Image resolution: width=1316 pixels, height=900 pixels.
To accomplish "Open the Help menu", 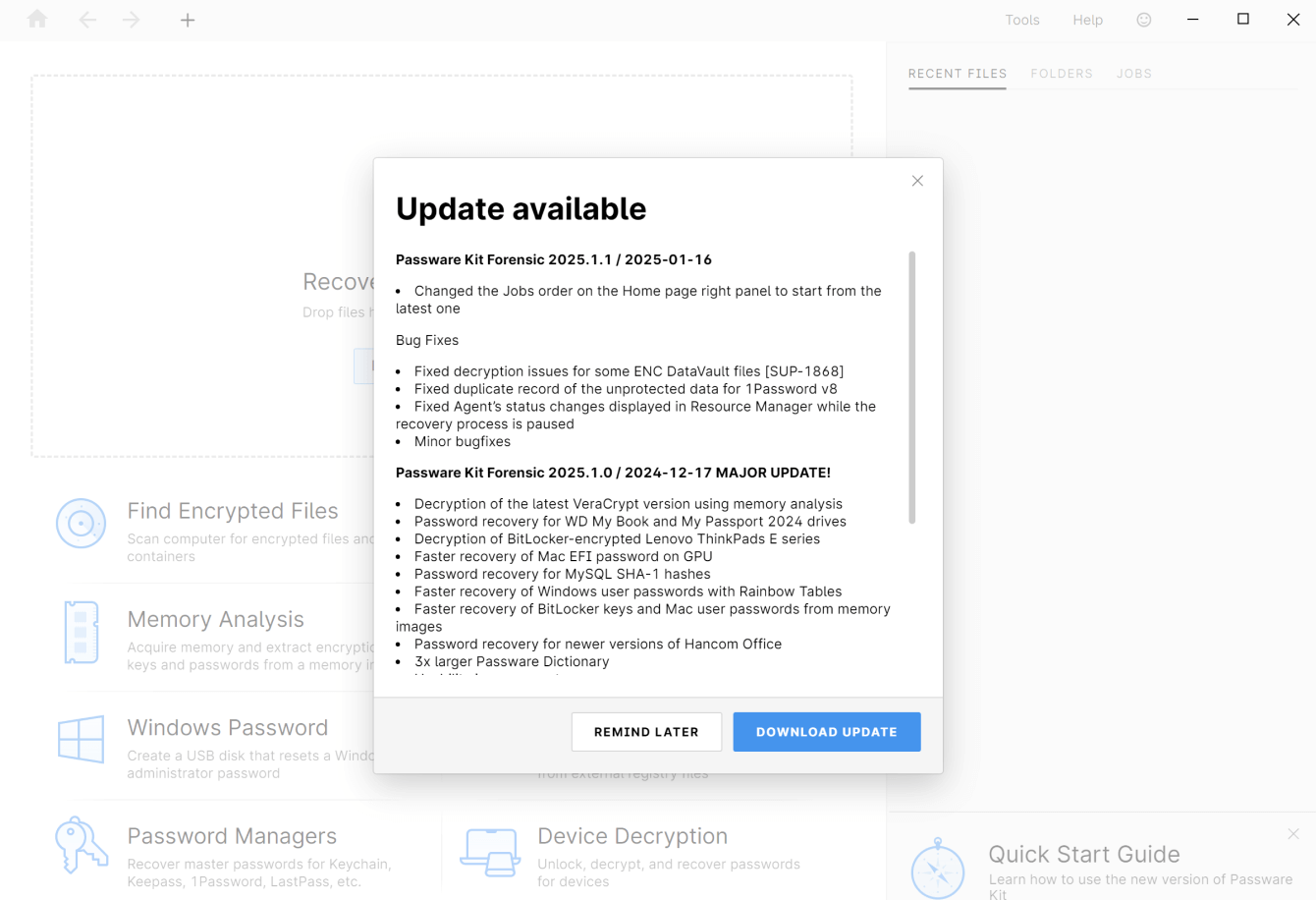I will pos(1087,20).
